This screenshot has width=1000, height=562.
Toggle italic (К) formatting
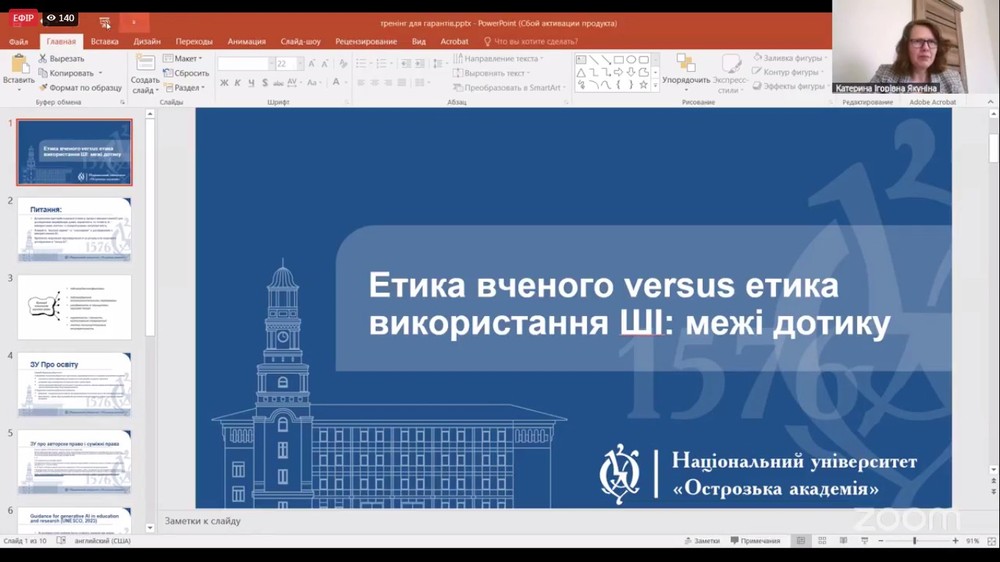[x=237, y=83]
